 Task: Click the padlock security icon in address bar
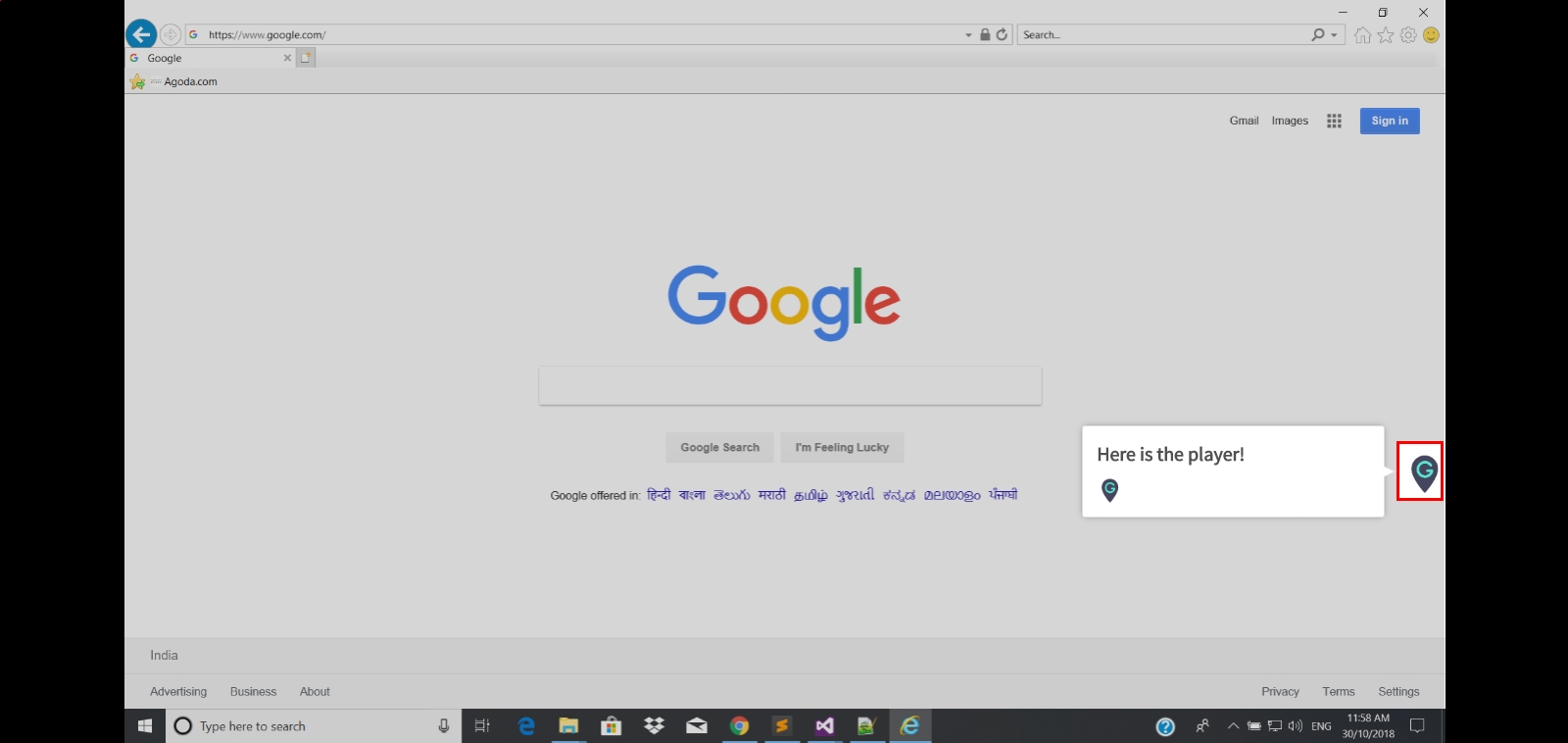click(x=985, y=34)
